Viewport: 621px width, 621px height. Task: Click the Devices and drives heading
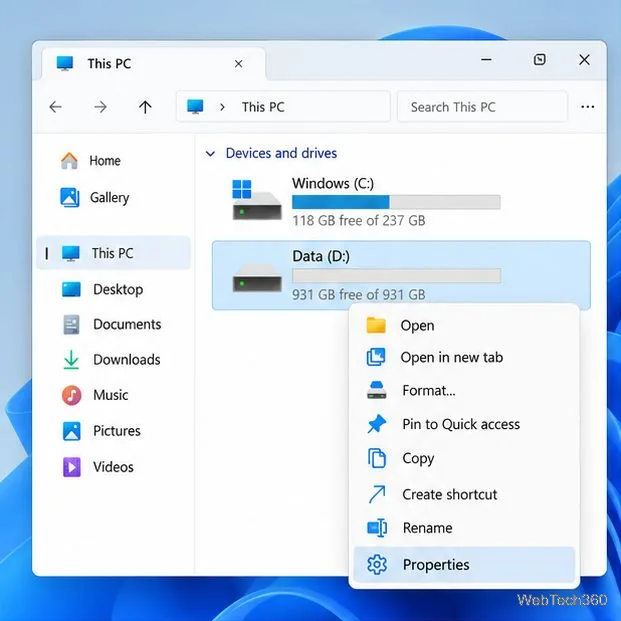281,153
